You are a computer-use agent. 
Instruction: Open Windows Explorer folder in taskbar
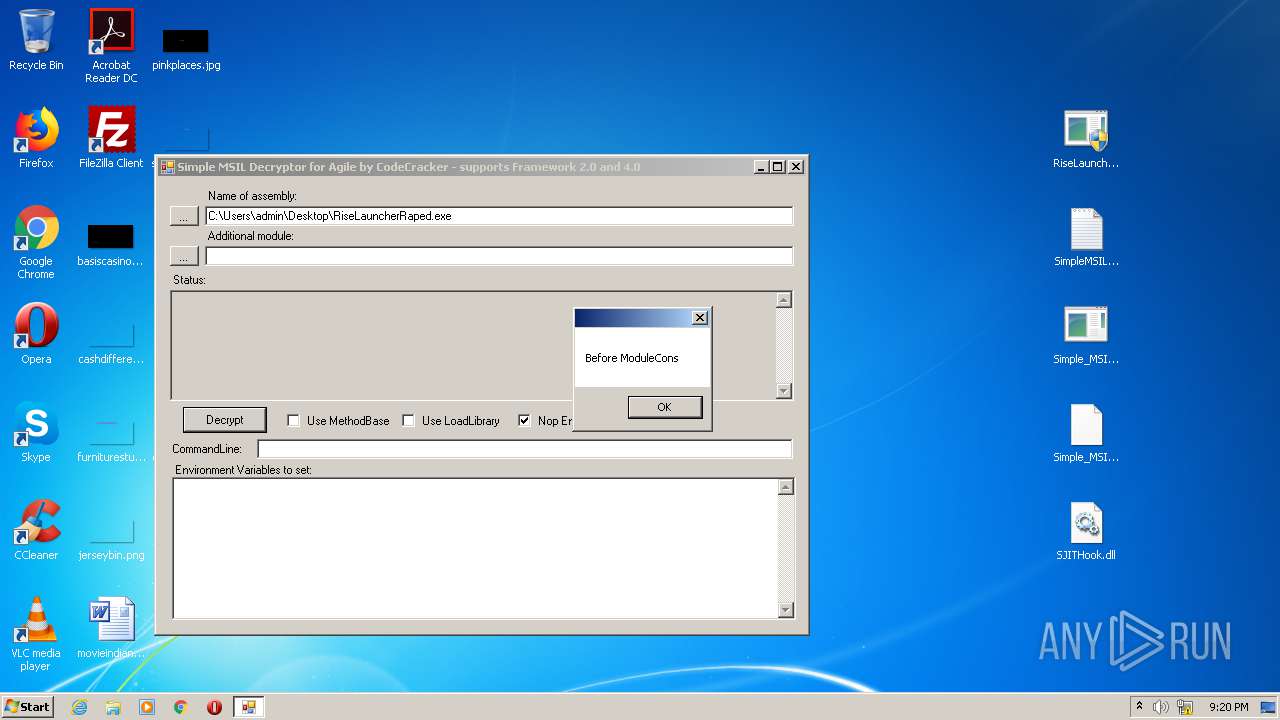tap(113, 707)
